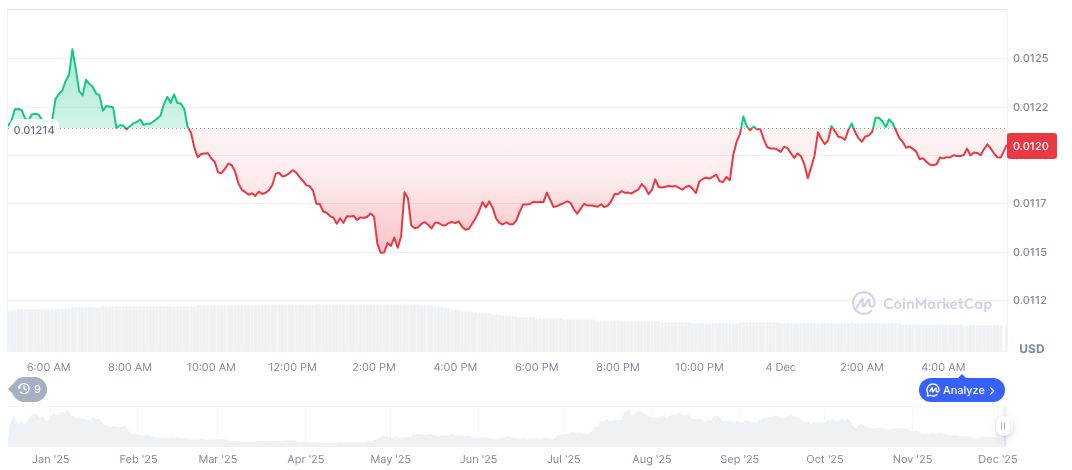Screen dimensions: 1072x470
Task: Jump to Sep '25 in the navigator
Action: pos(738,459)
